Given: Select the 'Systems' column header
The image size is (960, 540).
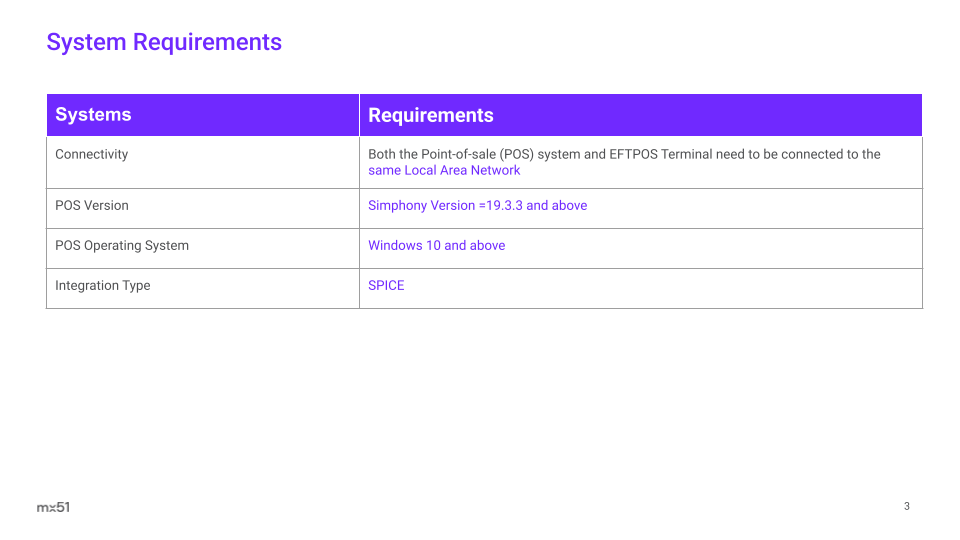Looking at the screenshot, I should tap(203, 115).
